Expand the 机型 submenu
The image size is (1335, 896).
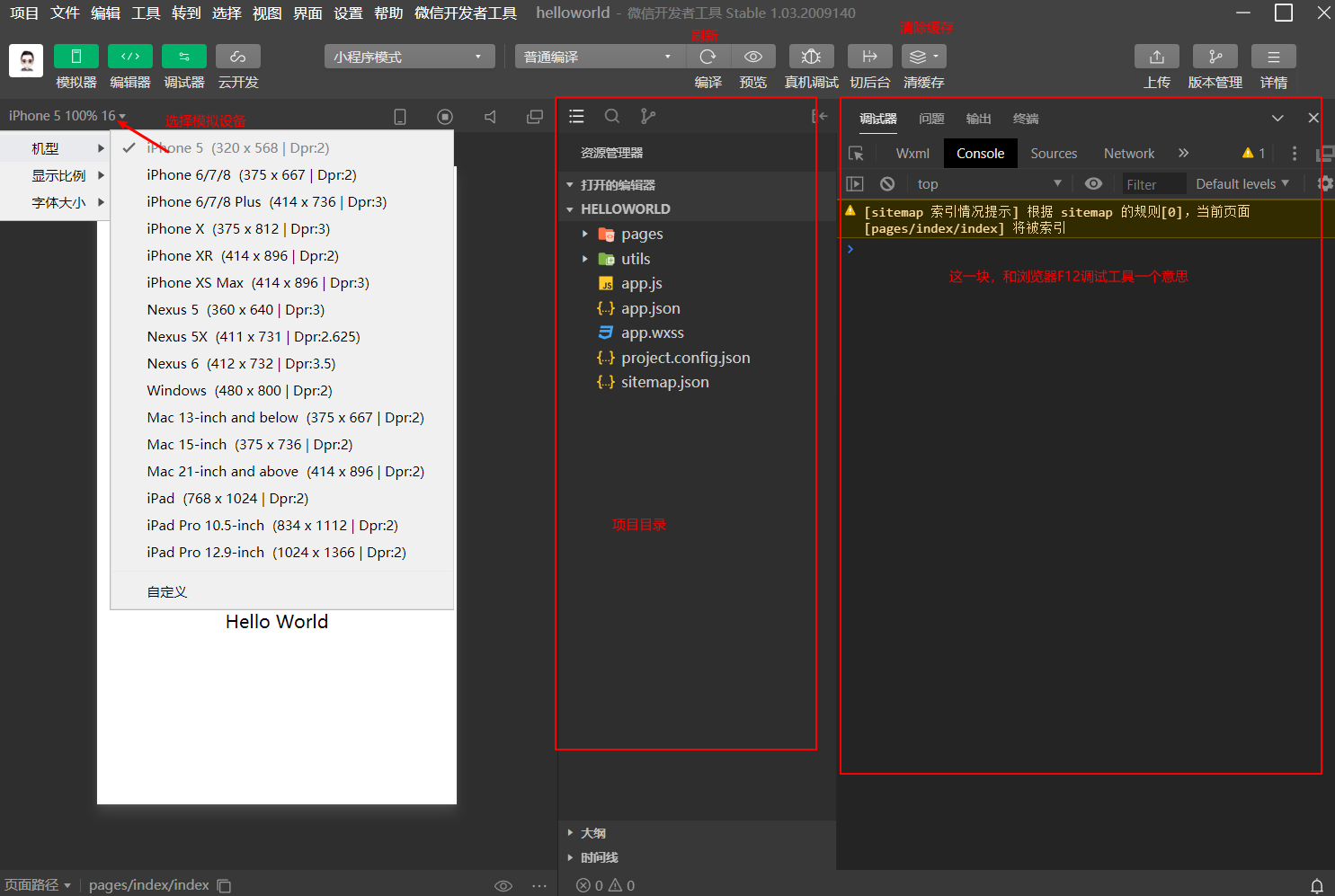click(x=55, y=148)
